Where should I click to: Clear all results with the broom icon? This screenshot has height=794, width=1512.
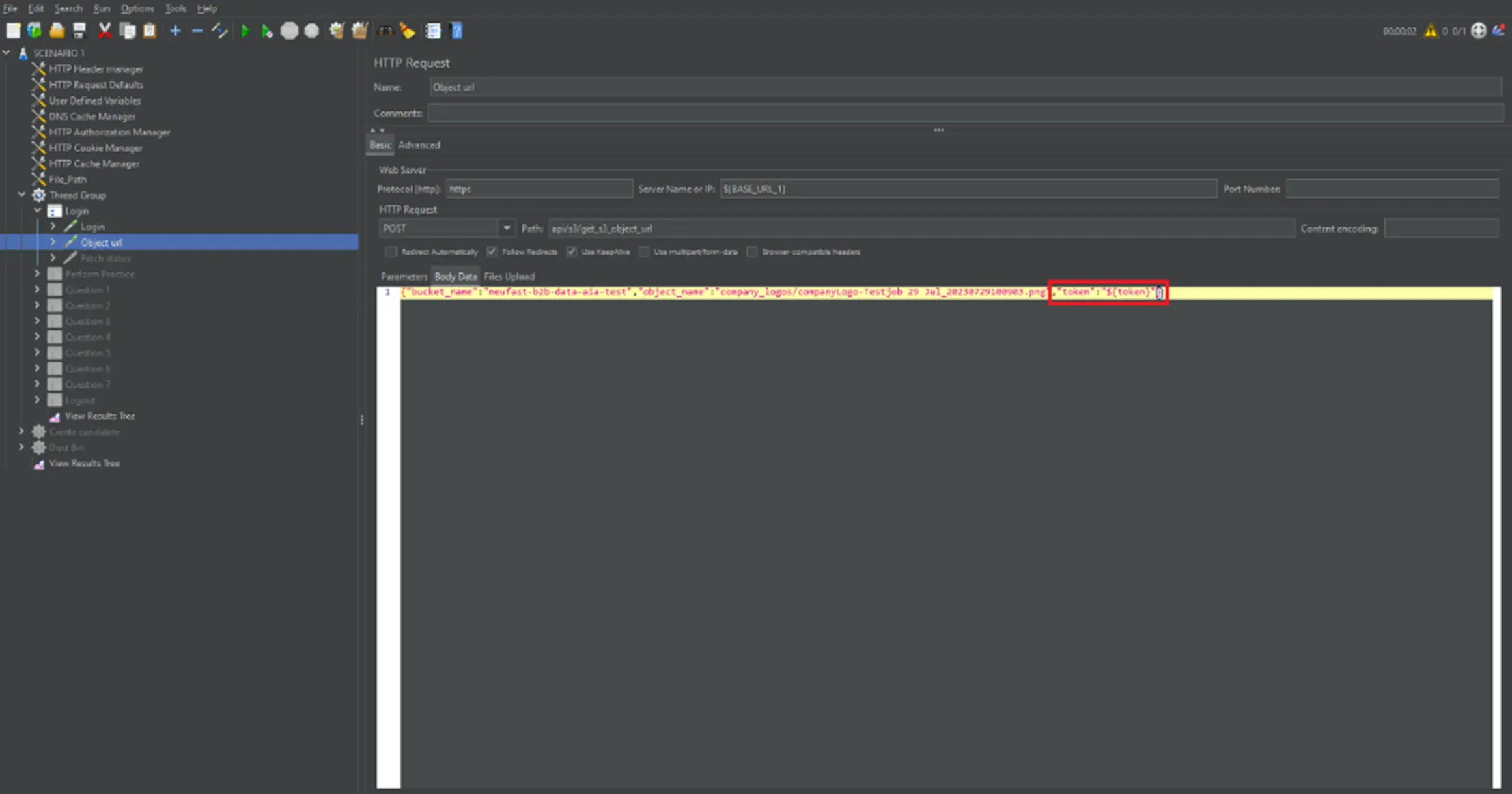(408, 31)
